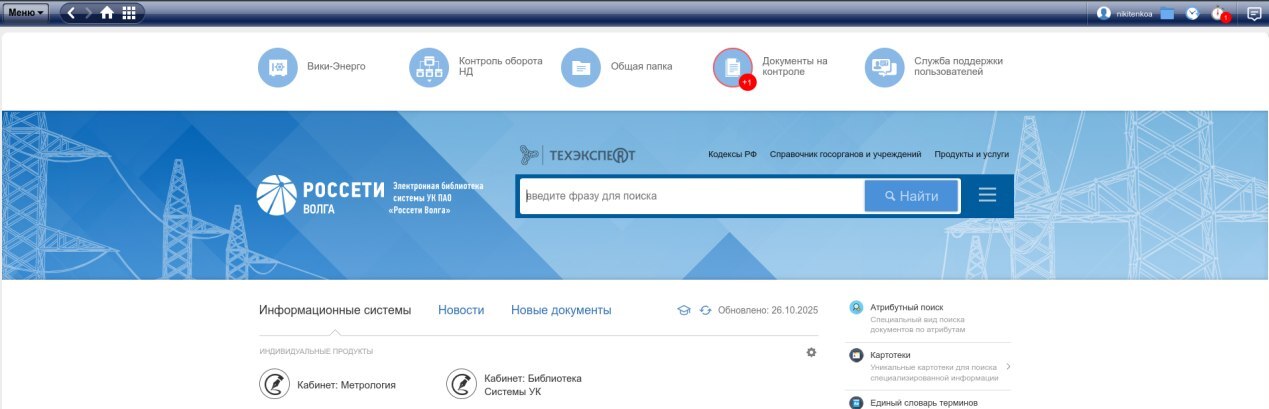Click the Индивидуальные продукты heading
The image size is (1269, 409).
[316, 352]
